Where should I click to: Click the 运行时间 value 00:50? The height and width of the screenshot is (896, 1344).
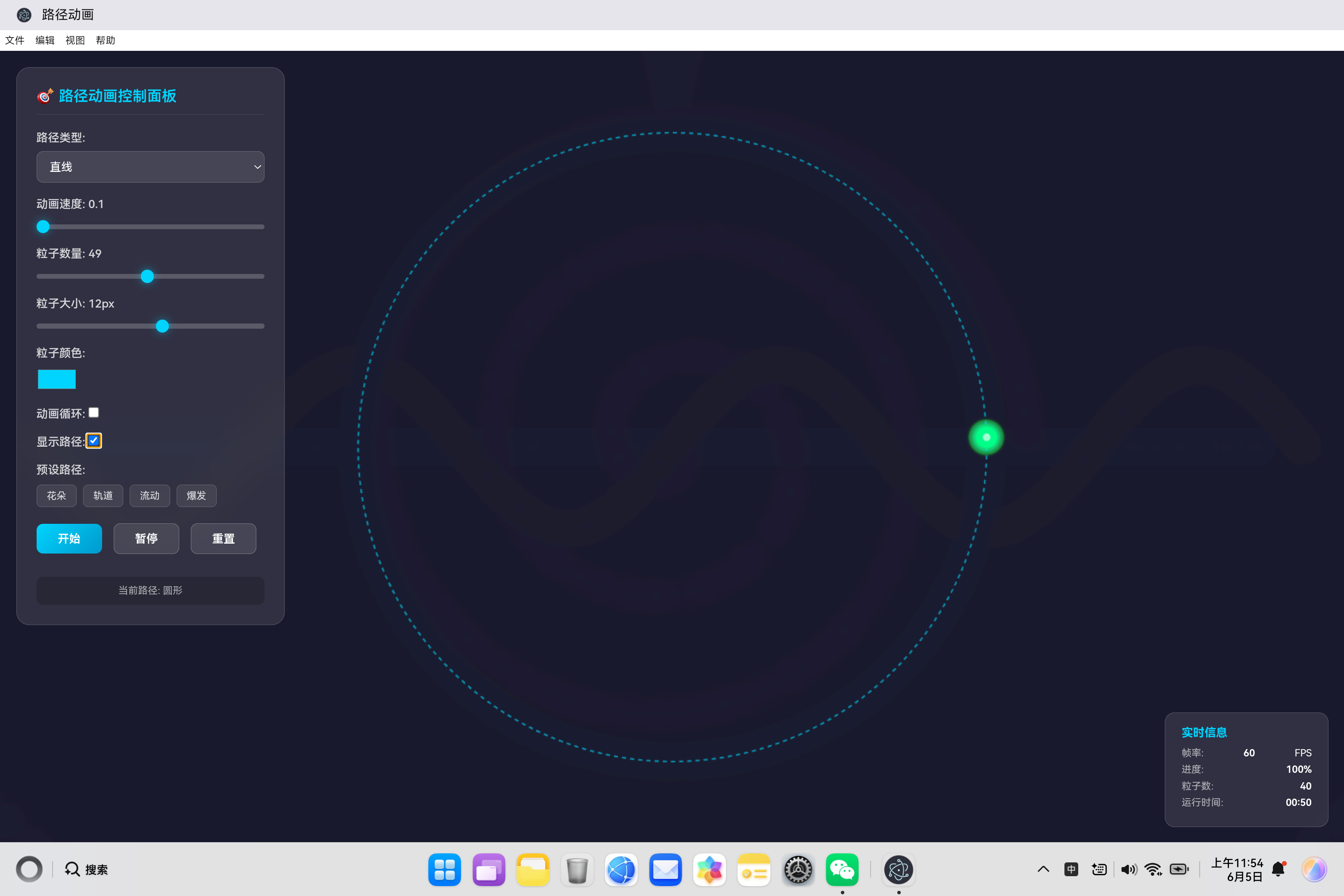click(x=1298, y=802)
